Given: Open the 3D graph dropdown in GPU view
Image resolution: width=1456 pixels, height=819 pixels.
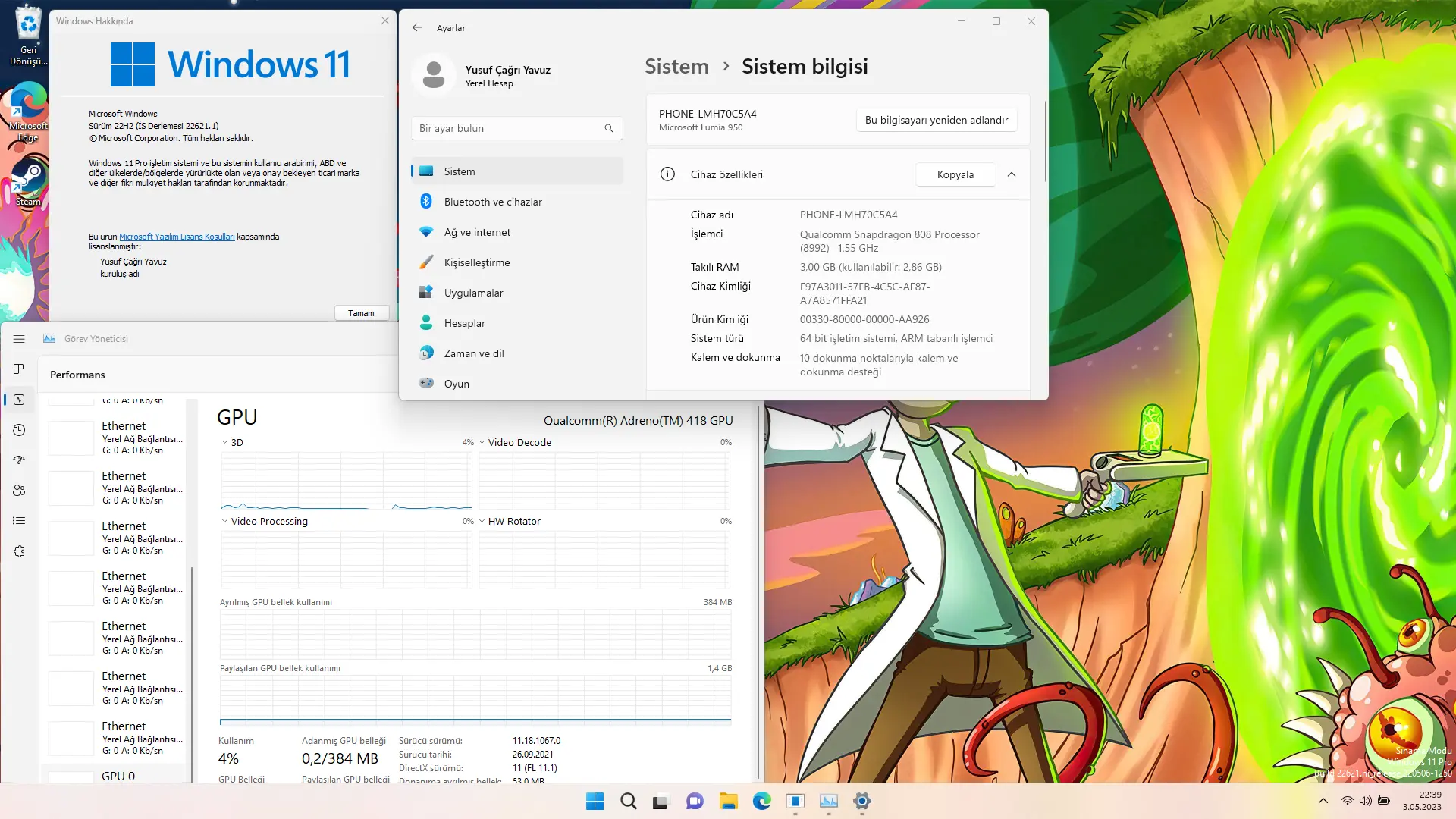Looking at the screenshot, I should [224, 442].
